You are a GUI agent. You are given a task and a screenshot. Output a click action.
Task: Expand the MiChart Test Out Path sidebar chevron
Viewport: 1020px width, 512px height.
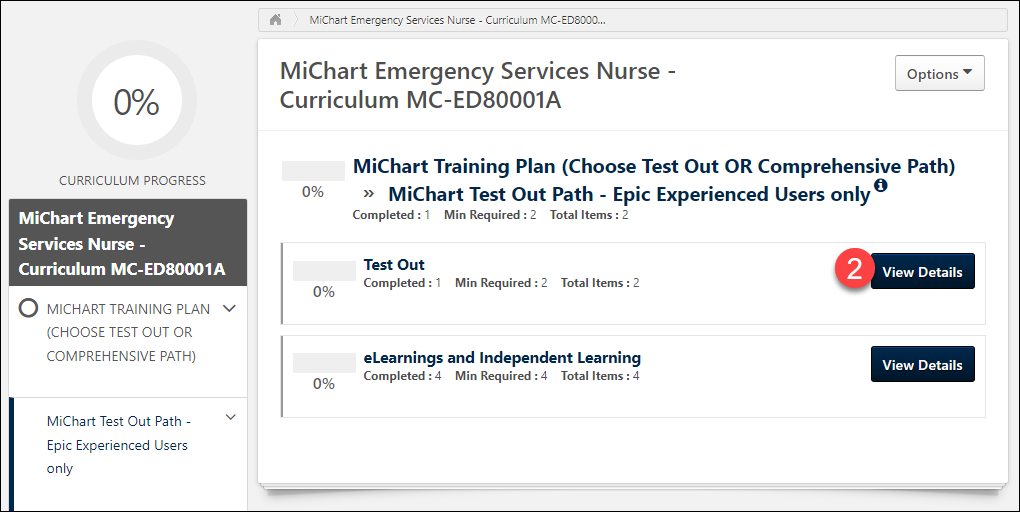231,418
